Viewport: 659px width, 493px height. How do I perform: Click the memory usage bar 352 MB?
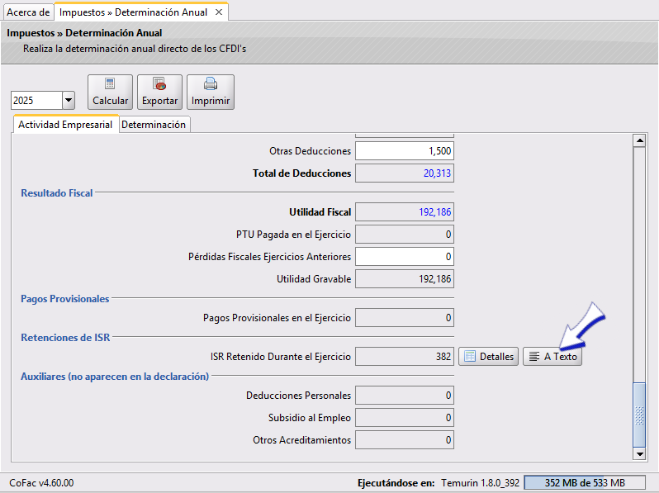pos(585,483)
